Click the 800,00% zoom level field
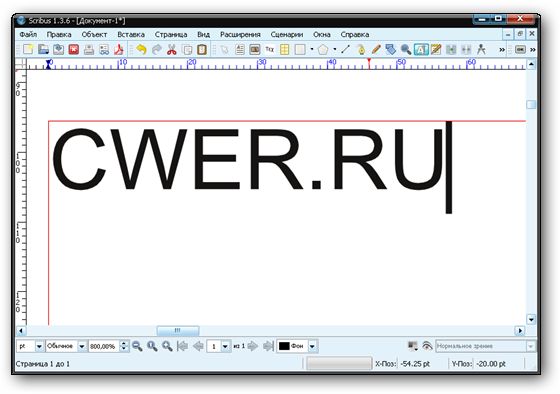This screenshot has height=394, width=560. [104, 346]
